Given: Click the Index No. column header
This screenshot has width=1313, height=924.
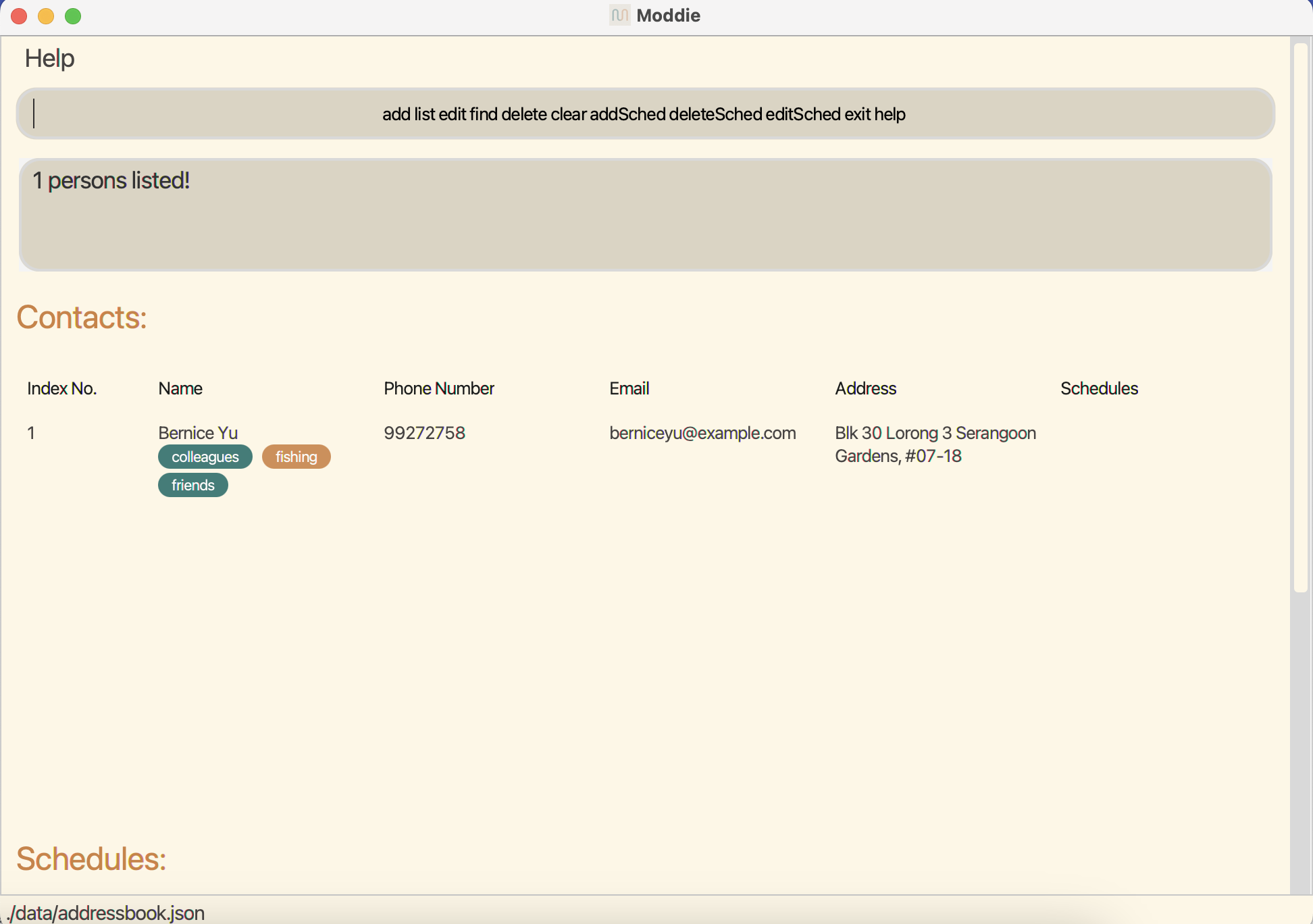Looking at the screenshot, I should pos(61,388).
